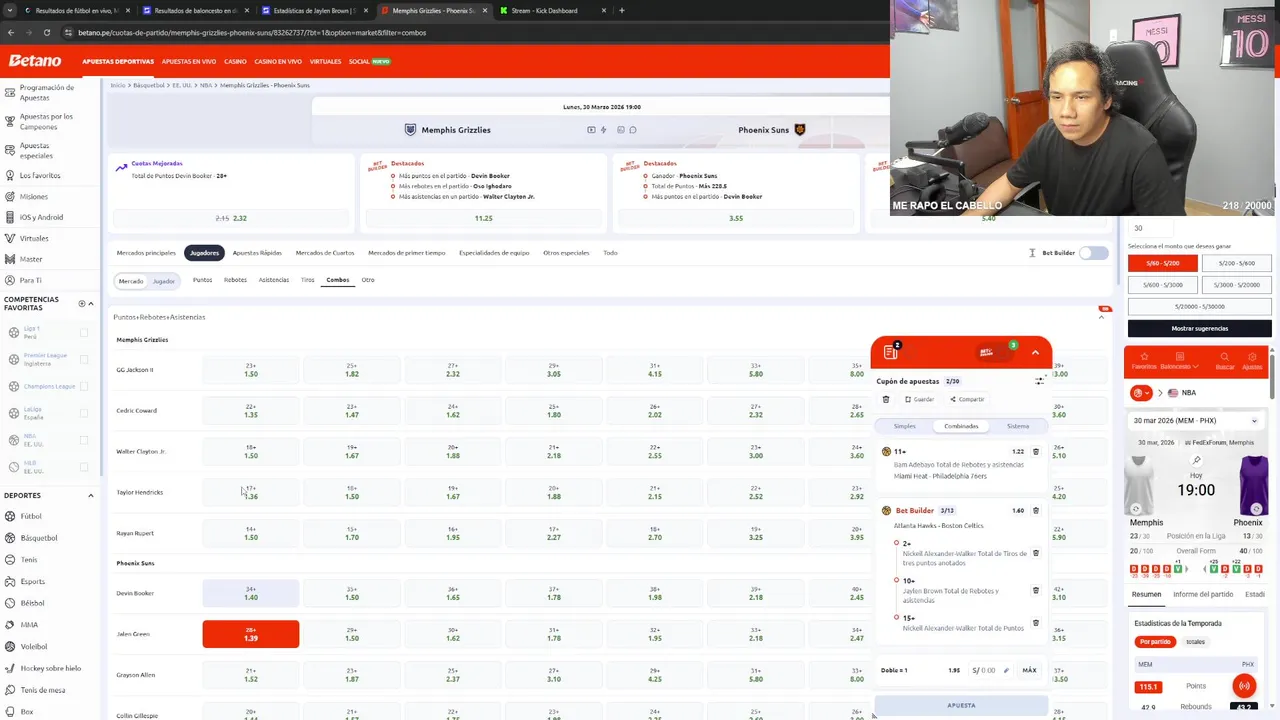Open the Rebotes filter tab

(235, 280)
